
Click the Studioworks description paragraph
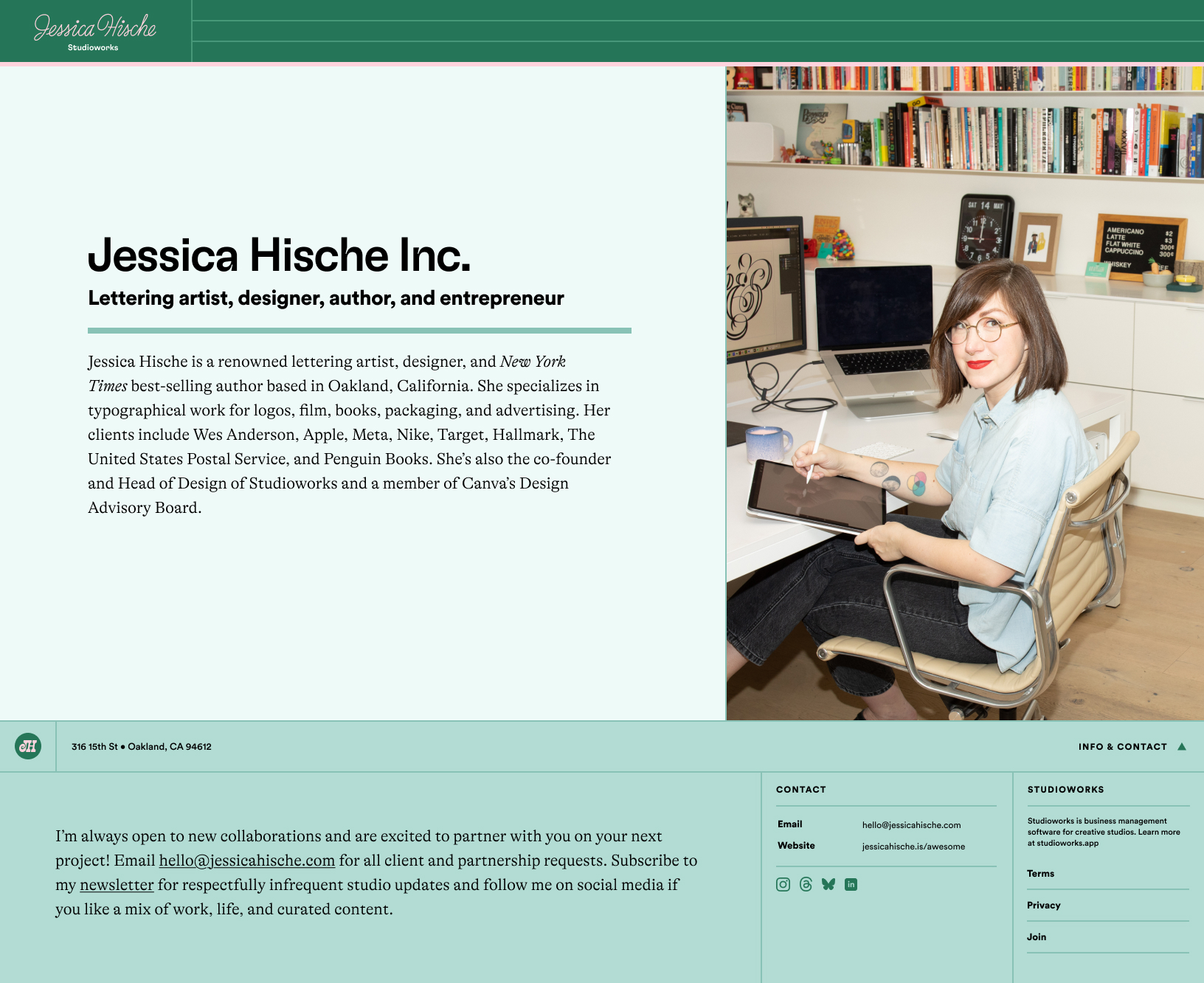[x=1103, y=832]
